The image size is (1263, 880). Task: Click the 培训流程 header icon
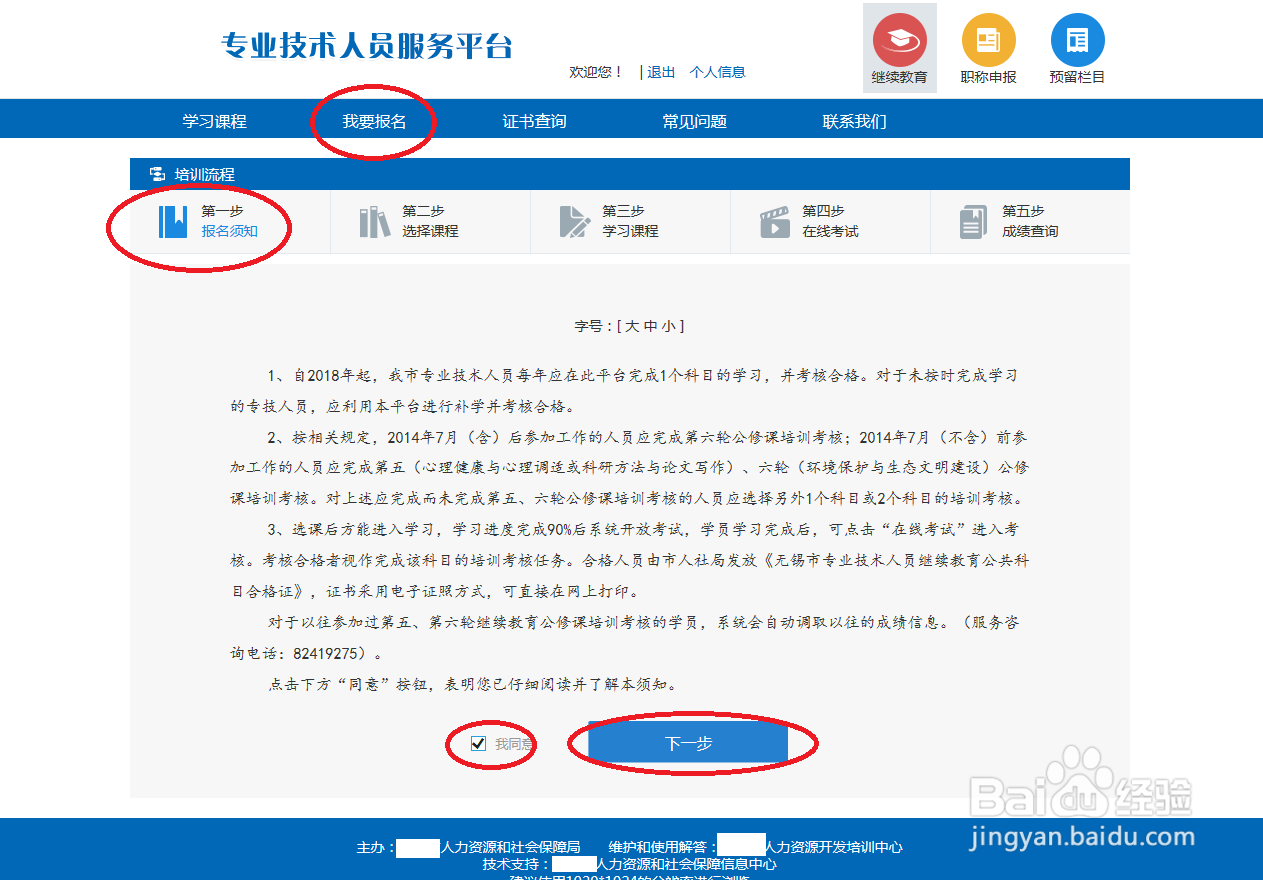click(x=157, y=174)
